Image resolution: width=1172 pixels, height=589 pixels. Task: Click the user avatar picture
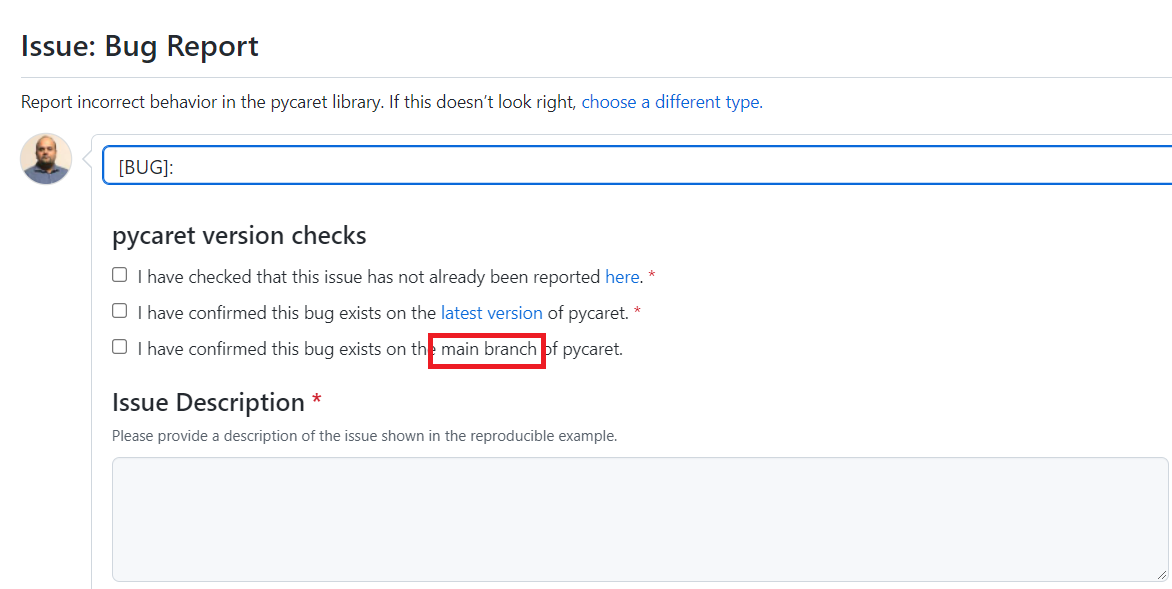pos(45,158)
